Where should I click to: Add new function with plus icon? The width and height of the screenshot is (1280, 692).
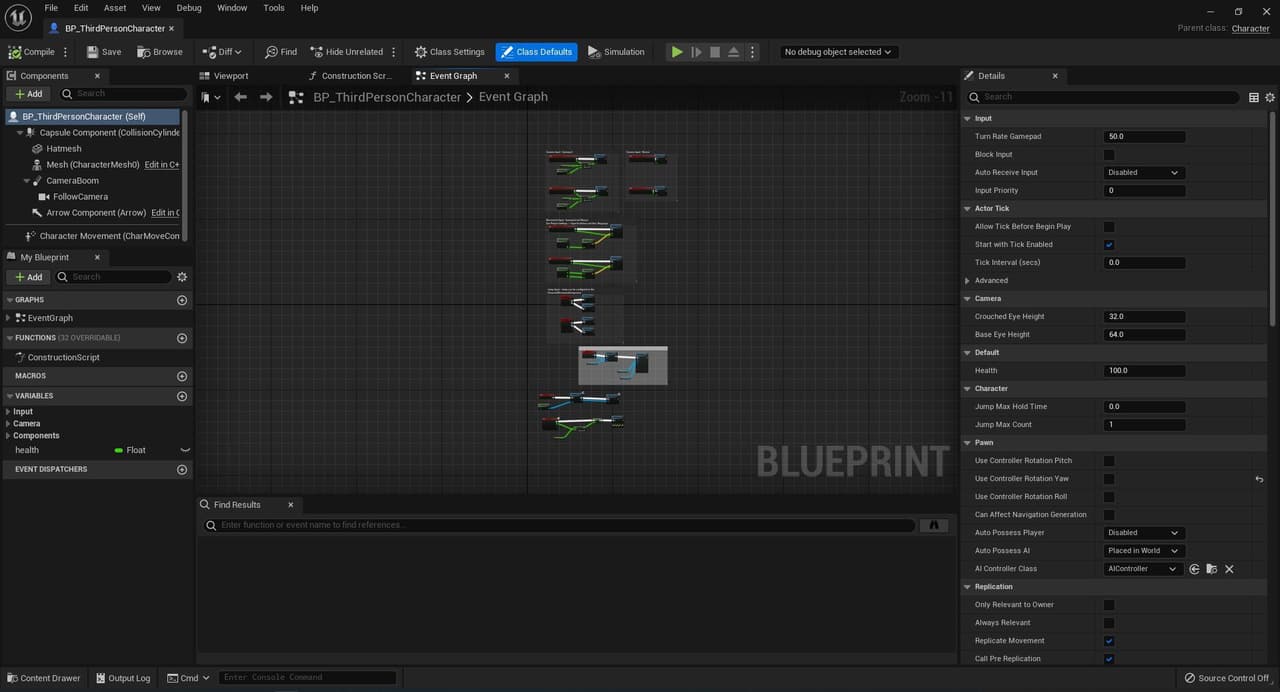pos(182,338)
